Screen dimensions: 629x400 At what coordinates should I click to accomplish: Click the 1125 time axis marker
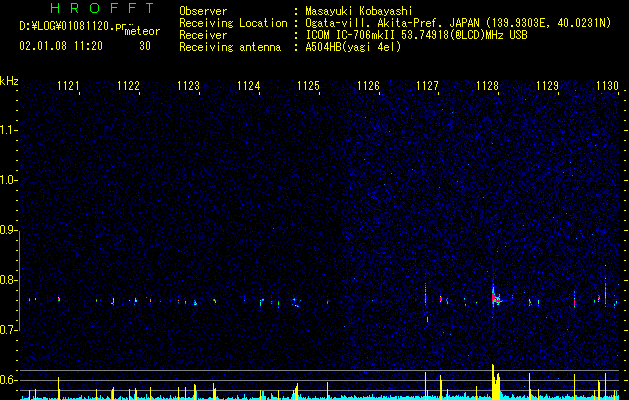click(308, 86)
